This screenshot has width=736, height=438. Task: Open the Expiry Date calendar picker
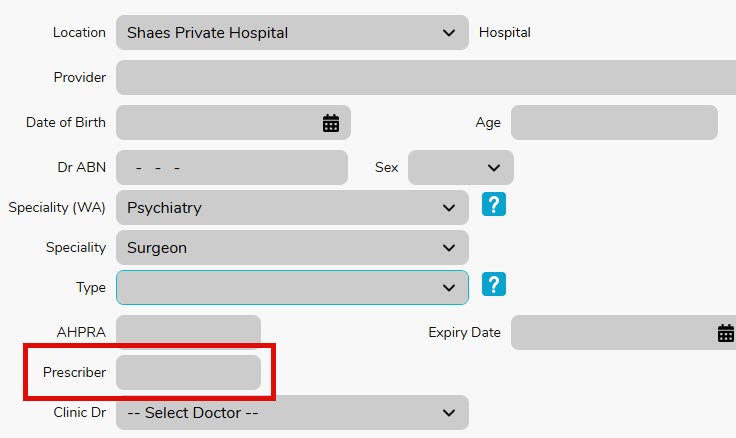tap(726, 333)
